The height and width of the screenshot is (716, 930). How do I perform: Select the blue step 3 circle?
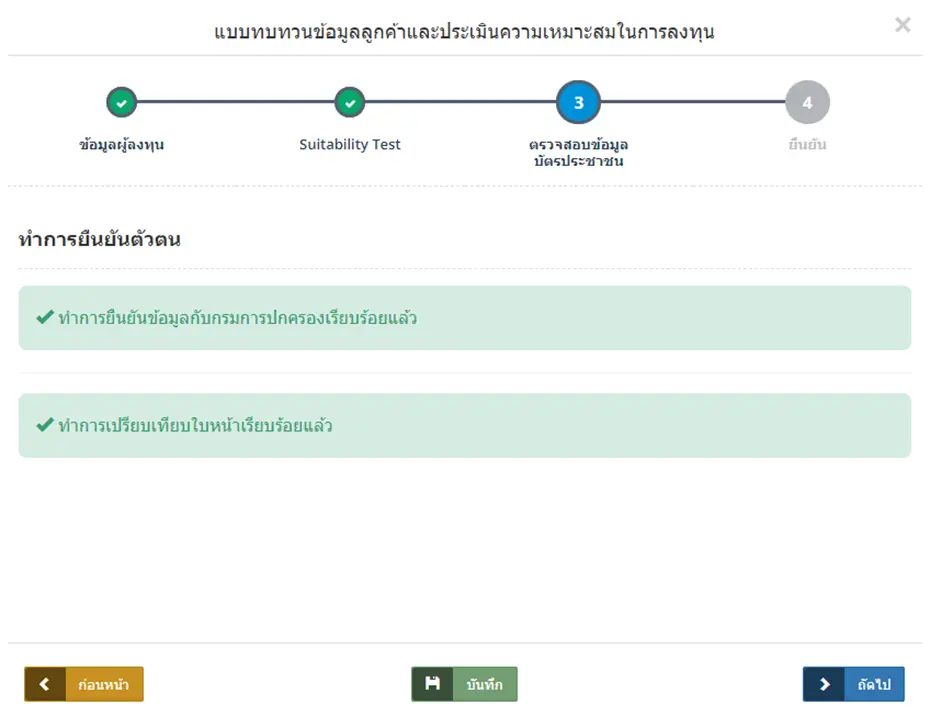point(578,102)
